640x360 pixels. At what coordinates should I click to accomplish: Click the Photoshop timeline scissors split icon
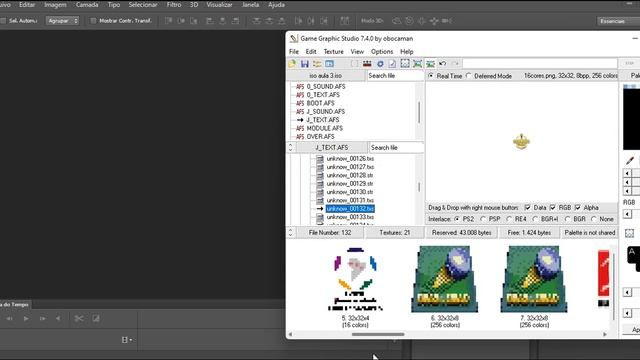79,318
